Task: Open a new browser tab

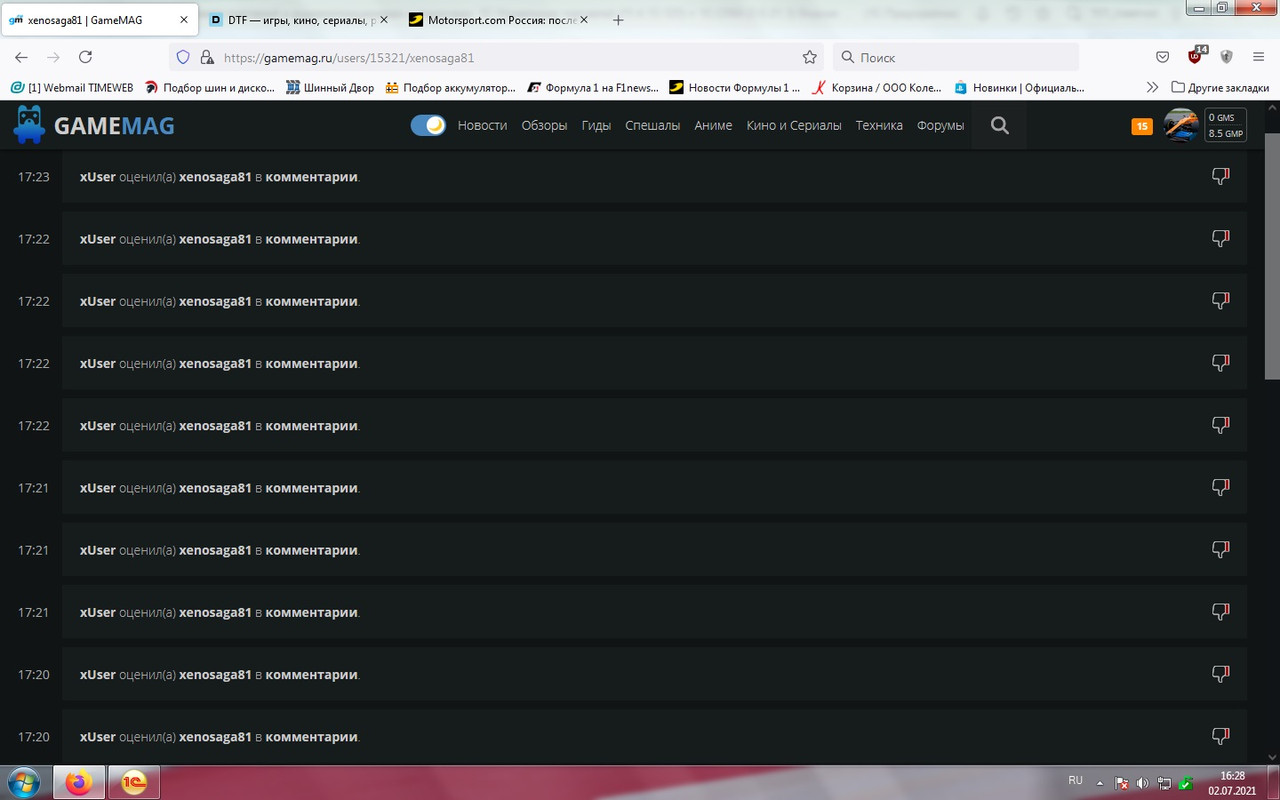Action: [x=618, y=20]
